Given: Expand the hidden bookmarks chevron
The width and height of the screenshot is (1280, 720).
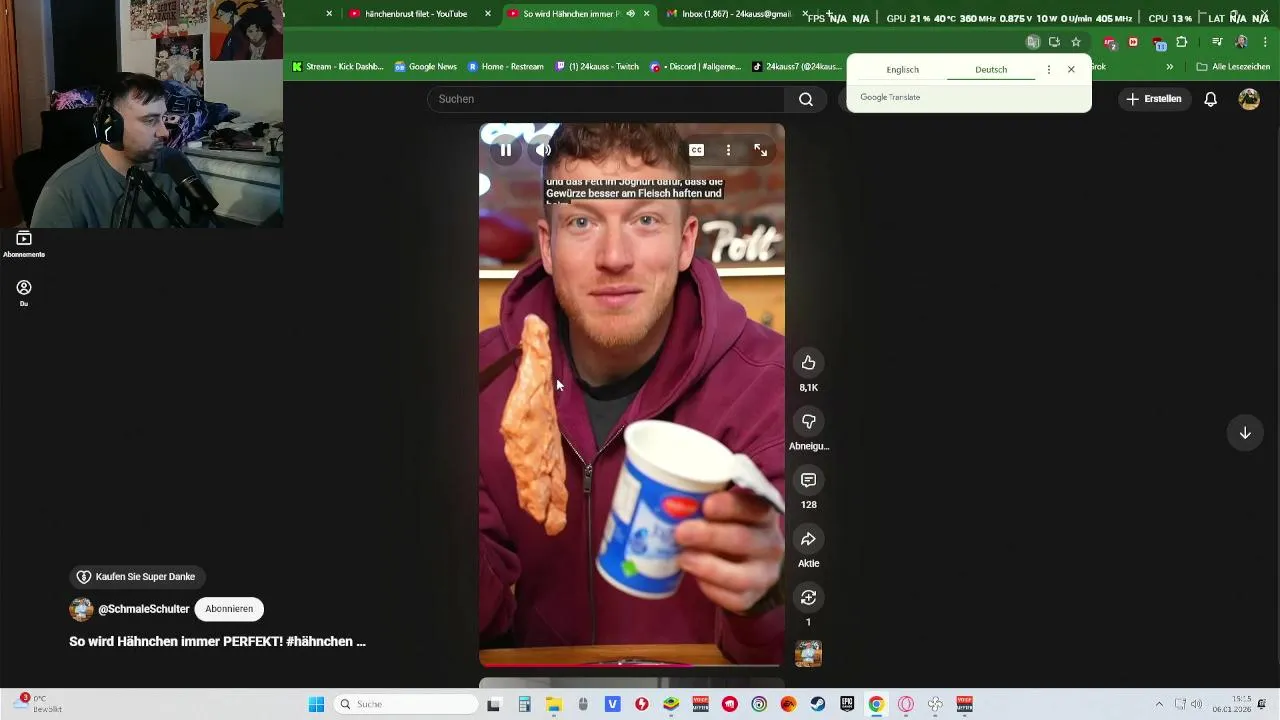Looking at the screenshot, I should 1169,67.
